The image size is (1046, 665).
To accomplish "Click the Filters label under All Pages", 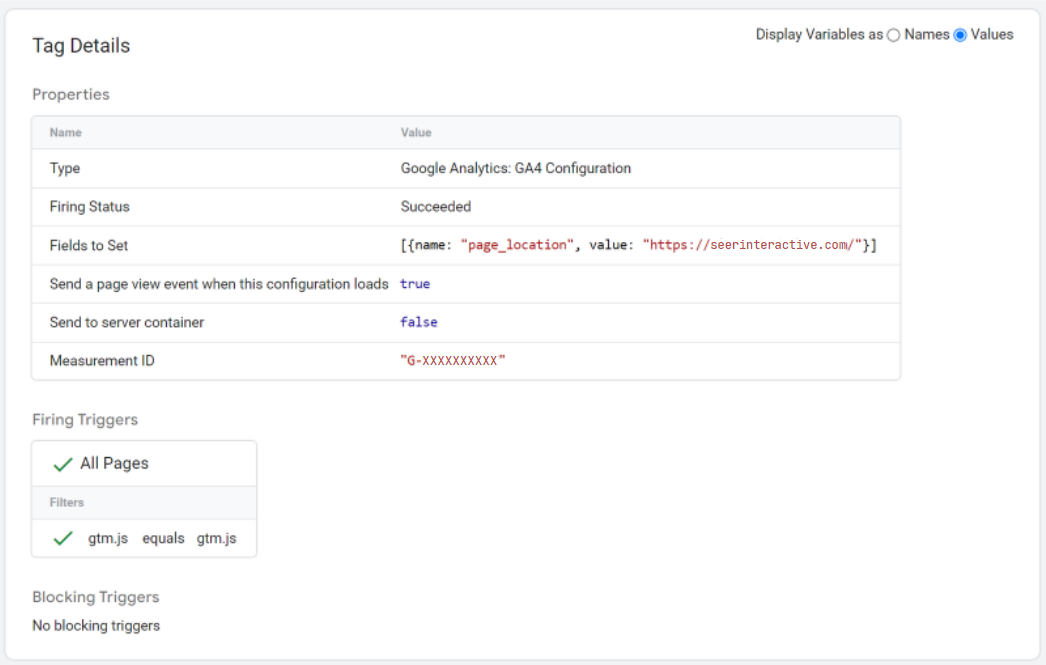I will (67, 503).
